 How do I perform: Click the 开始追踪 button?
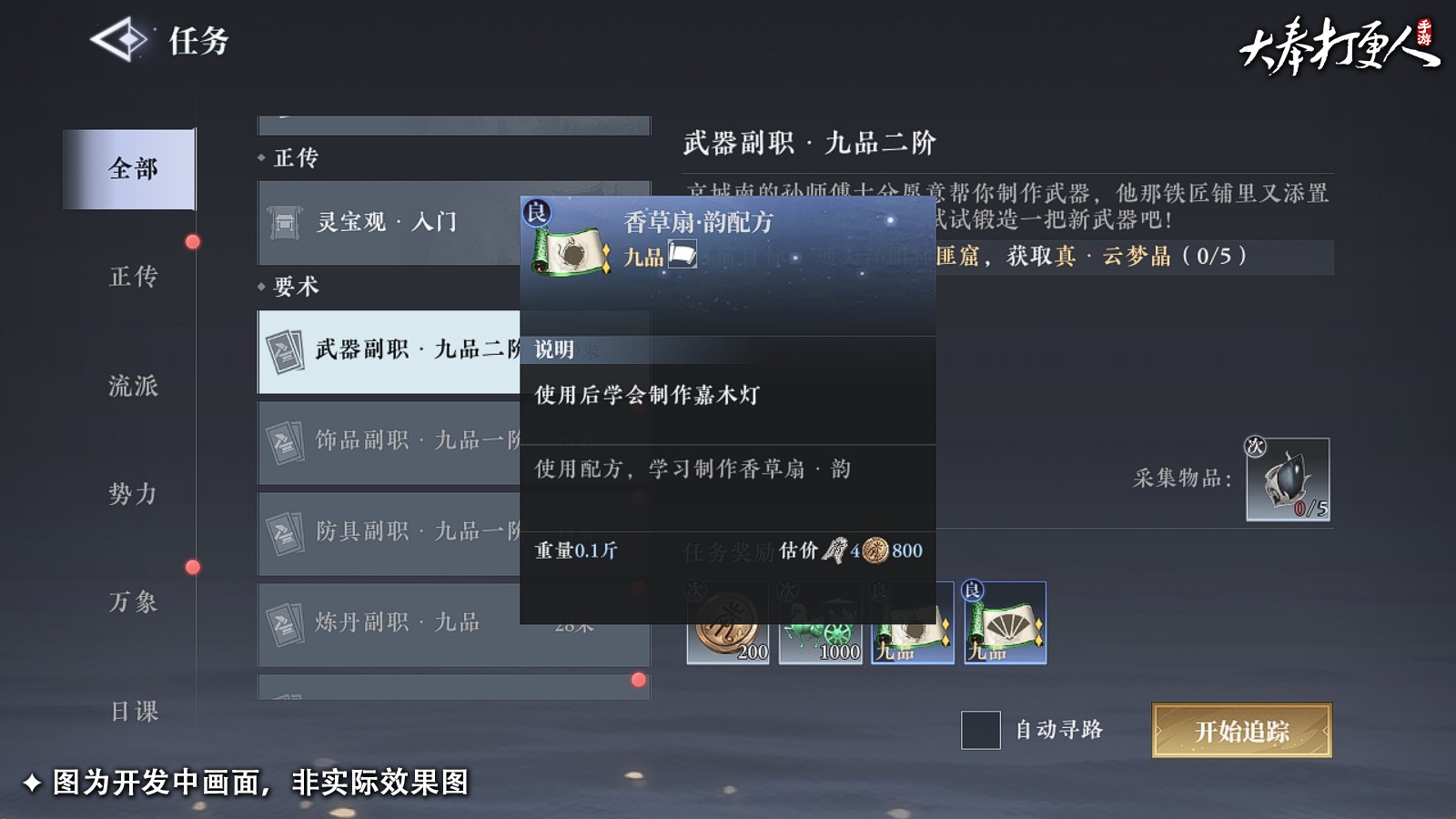point(1242,731)
